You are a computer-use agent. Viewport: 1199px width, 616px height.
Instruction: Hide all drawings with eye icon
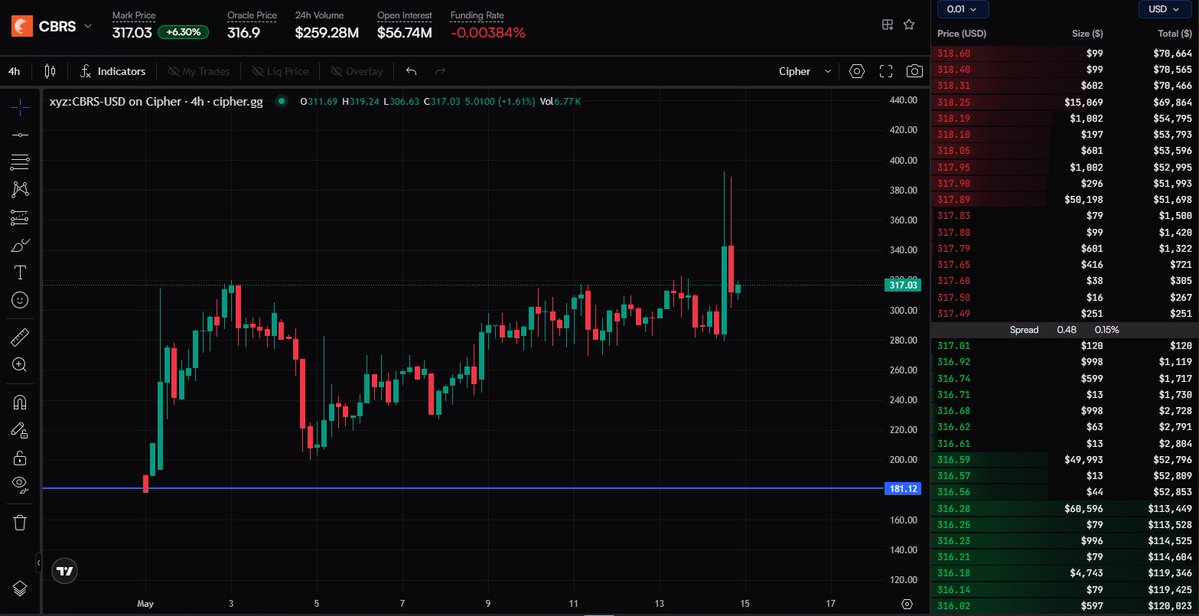pos(20,485)
